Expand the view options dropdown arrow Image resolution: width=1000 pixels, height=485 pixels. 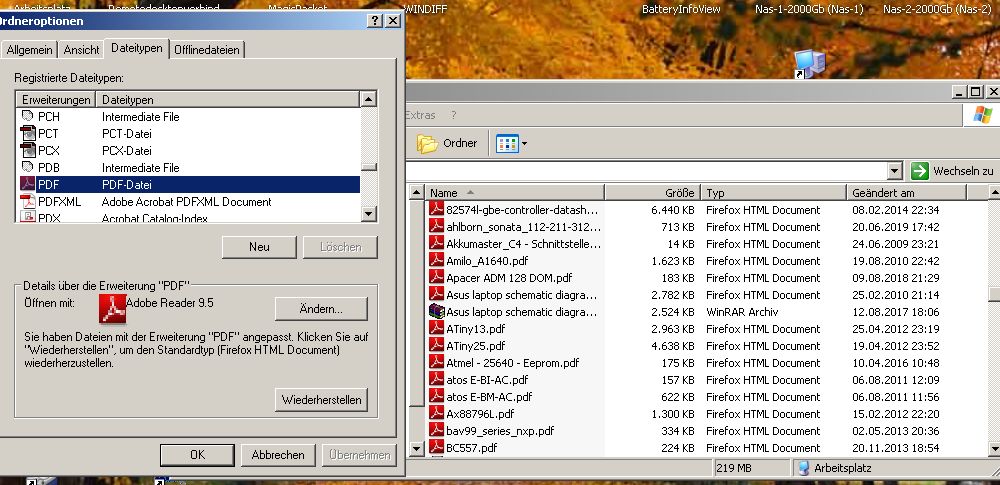524,144
